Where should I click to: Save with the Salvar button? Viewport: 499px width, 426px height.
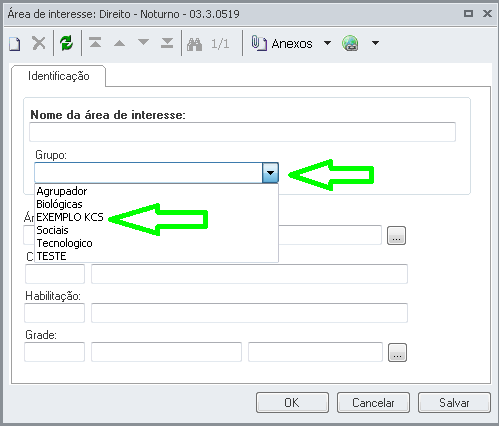454,403
